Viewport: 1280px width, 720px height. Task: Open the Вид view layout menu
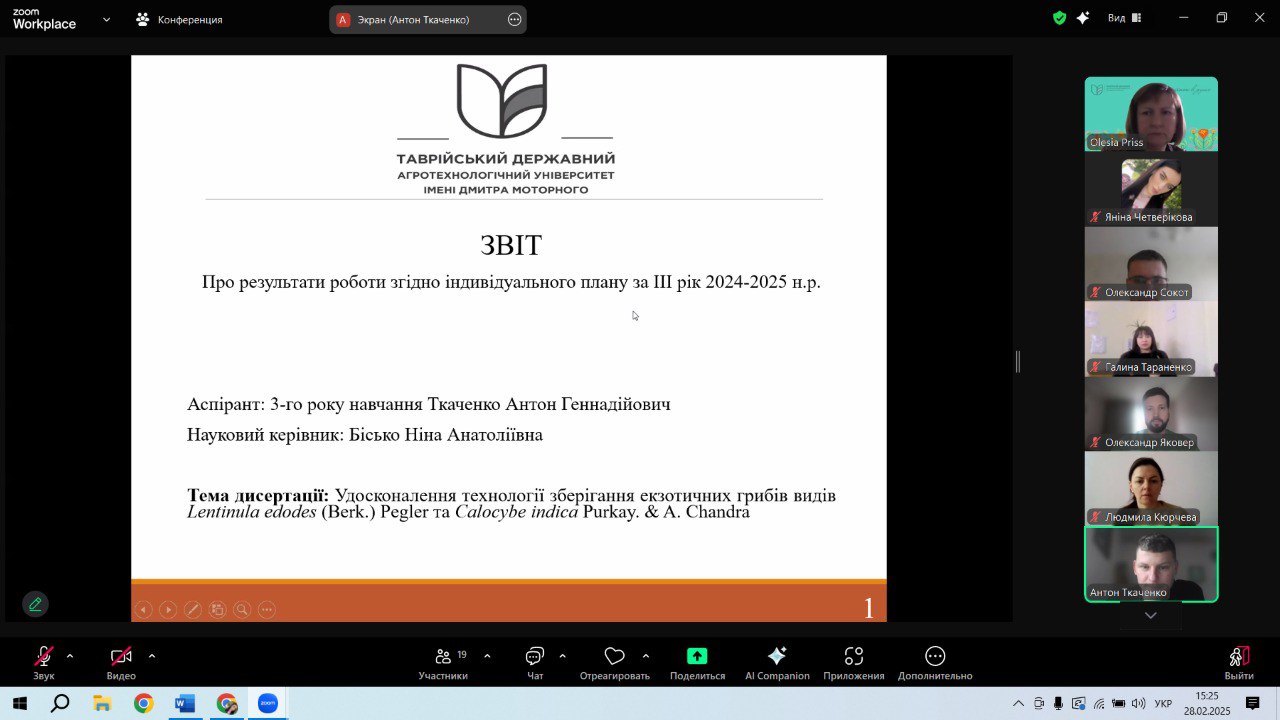click(1125, 18)
